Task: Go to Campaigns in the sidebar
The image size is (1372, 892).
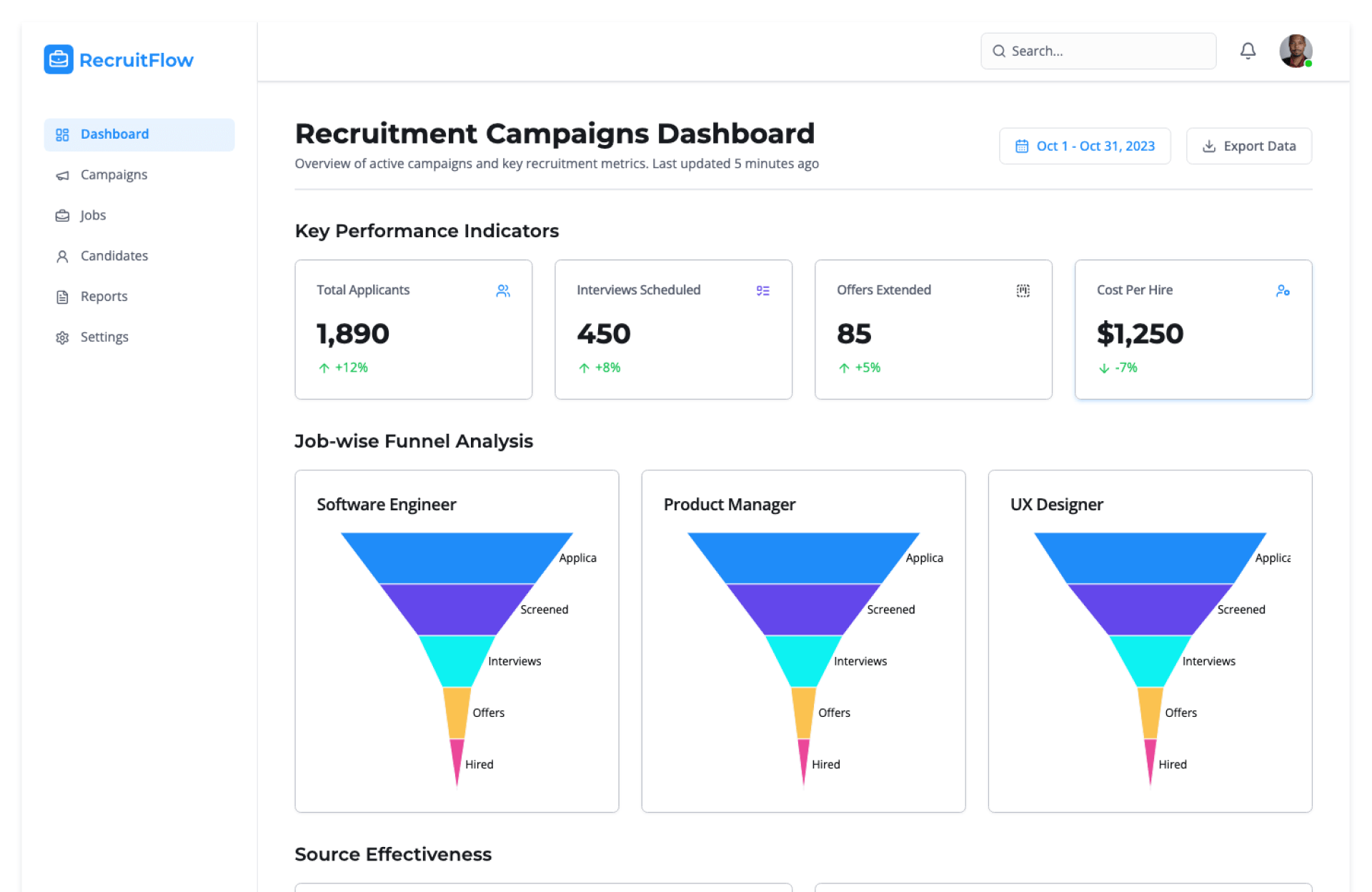Action: (114, 175)
